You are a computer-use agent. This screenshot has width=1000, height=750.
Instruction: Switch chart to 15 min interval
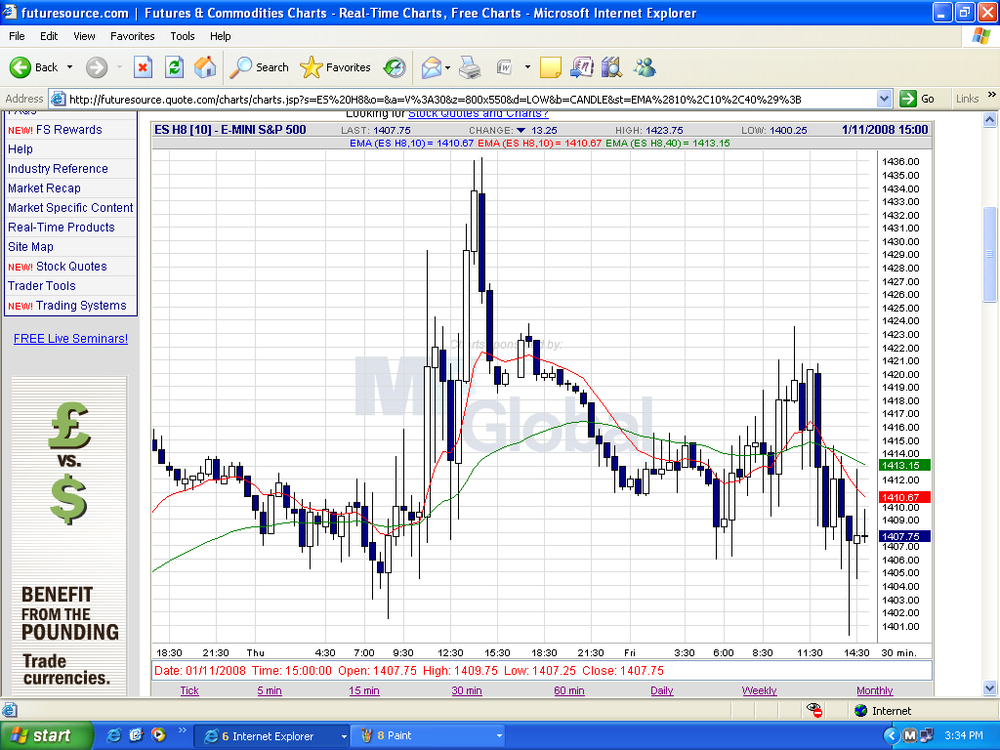pos(364,690)
